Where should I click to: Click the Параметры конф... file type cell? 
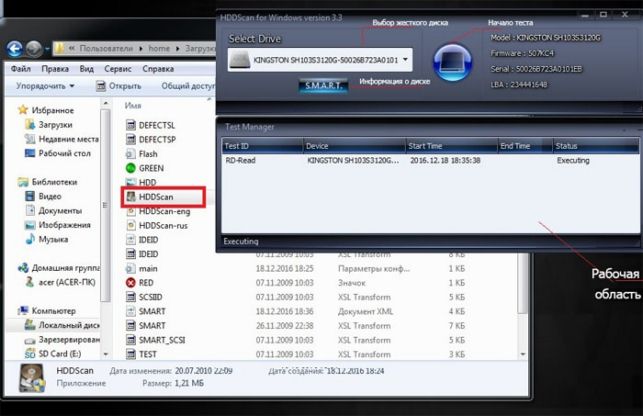(374, 269)
